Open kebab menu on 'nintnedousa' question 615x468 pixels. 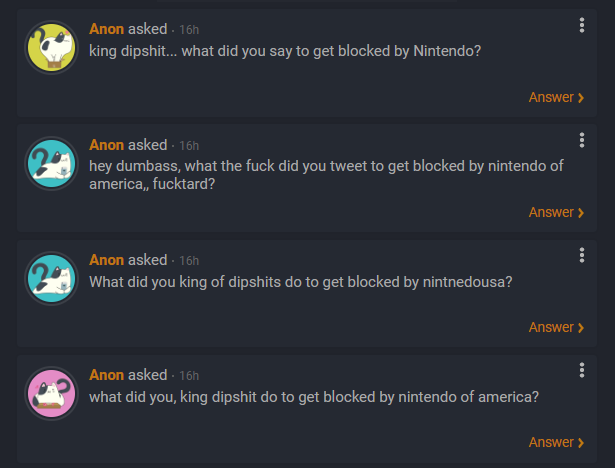(582, 255)
